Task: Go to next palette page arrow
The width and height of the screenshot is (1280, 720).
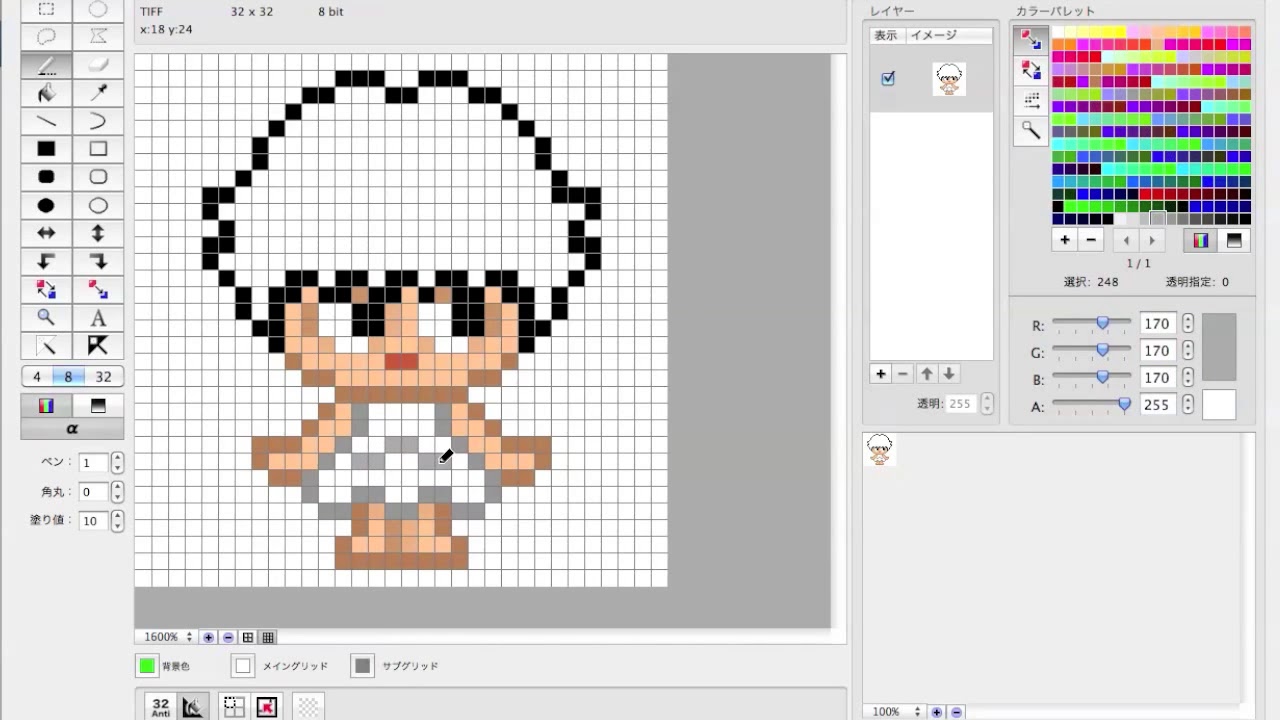Action: point(1152,240)
